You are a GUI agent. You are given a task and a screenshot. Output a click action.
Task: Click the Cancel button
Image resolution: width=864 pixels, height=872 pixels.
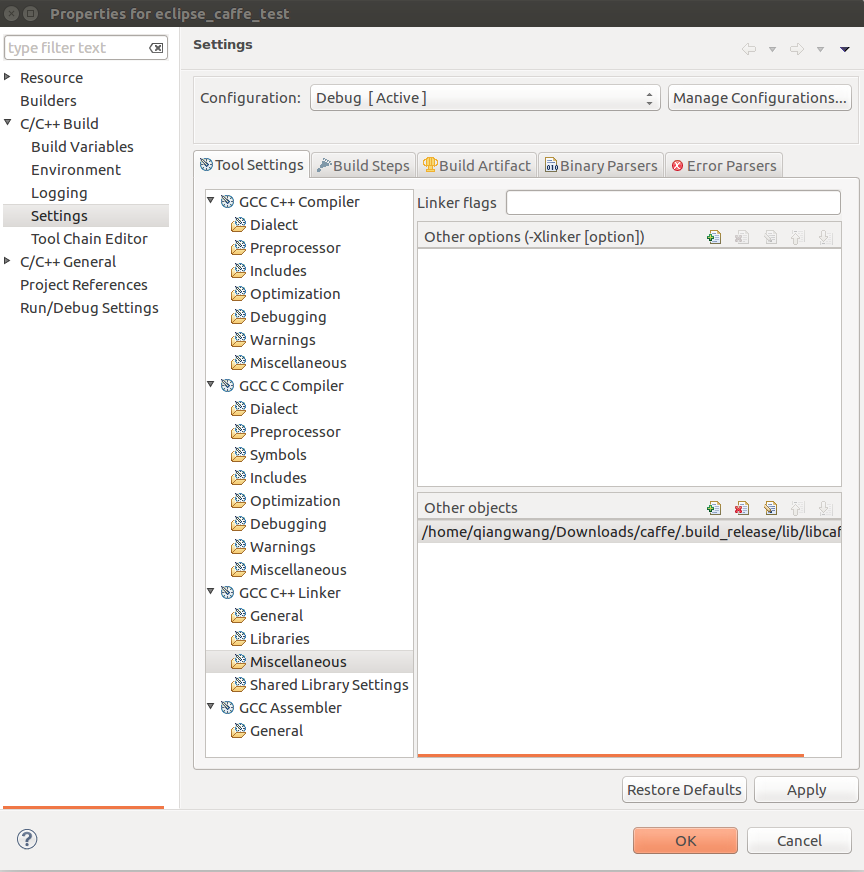pos(799,840)
